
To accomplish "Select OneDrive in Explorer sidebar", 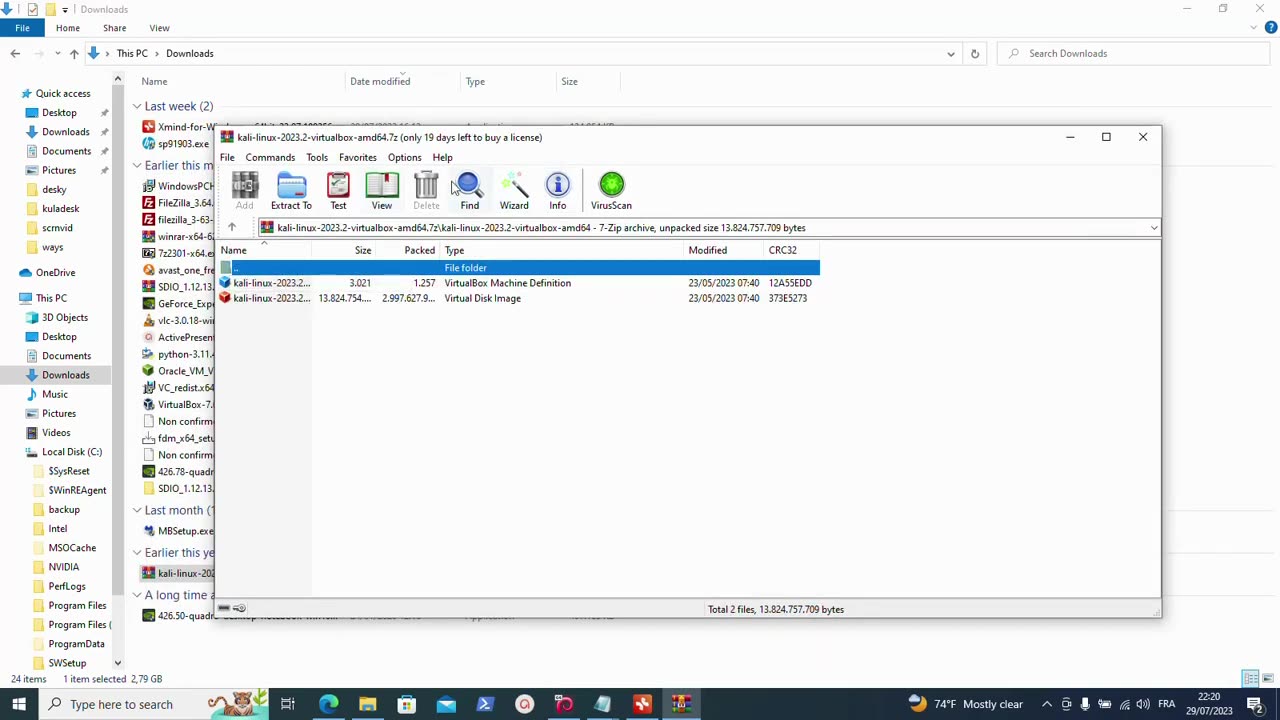I will 55,272.
